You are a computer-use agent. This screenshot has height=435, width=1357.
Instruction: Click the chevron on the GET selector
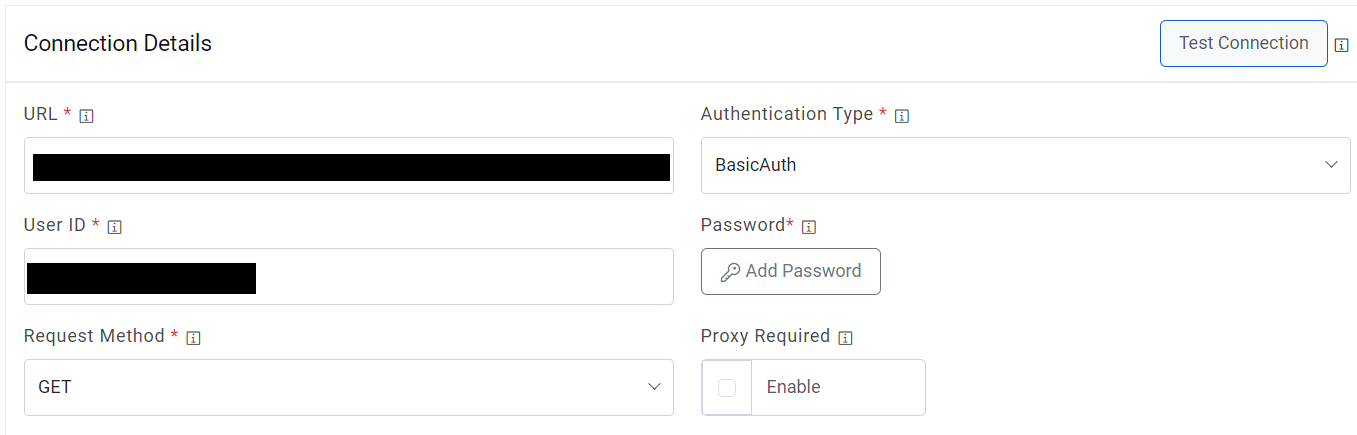pyautogui.click(x=654, y=387)
